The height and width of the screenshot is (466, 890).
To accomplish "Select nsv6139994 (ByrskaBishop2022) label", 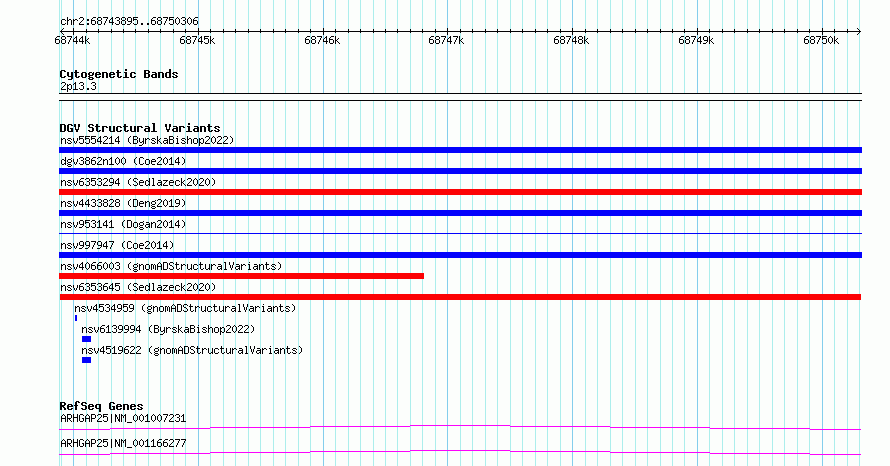I will pyautogui.click(x=168, y=329).
